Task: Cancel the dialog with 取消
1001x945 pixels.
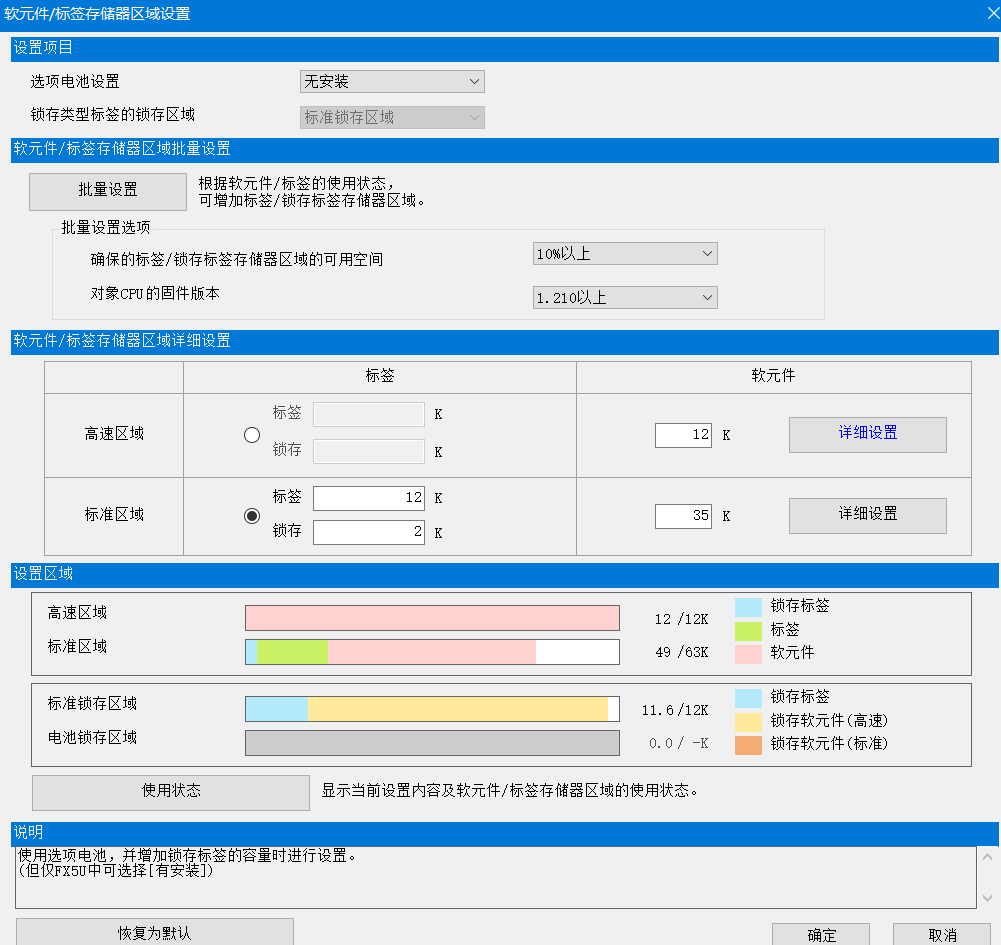Action: pos(942,935)
